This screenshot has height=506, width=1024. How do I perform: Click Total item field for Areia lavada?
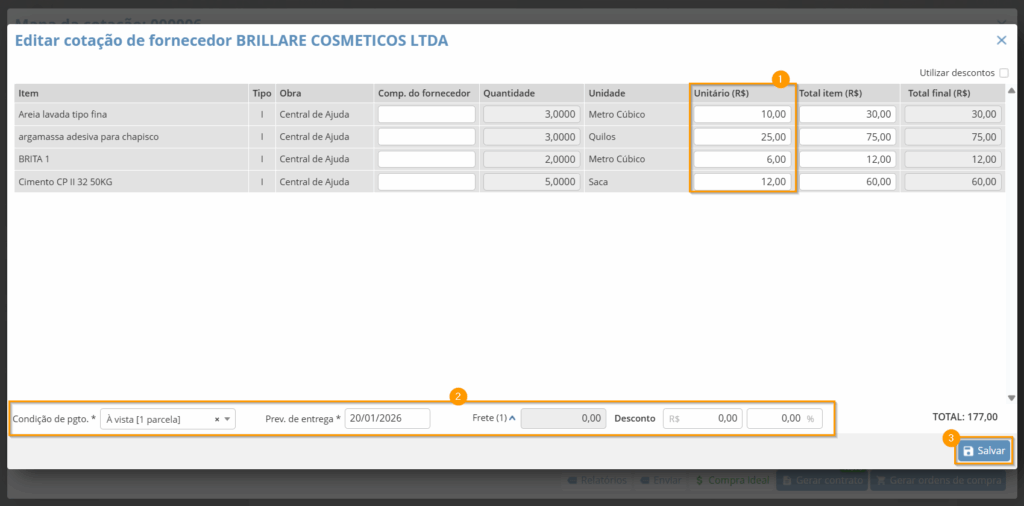(847, 115)
